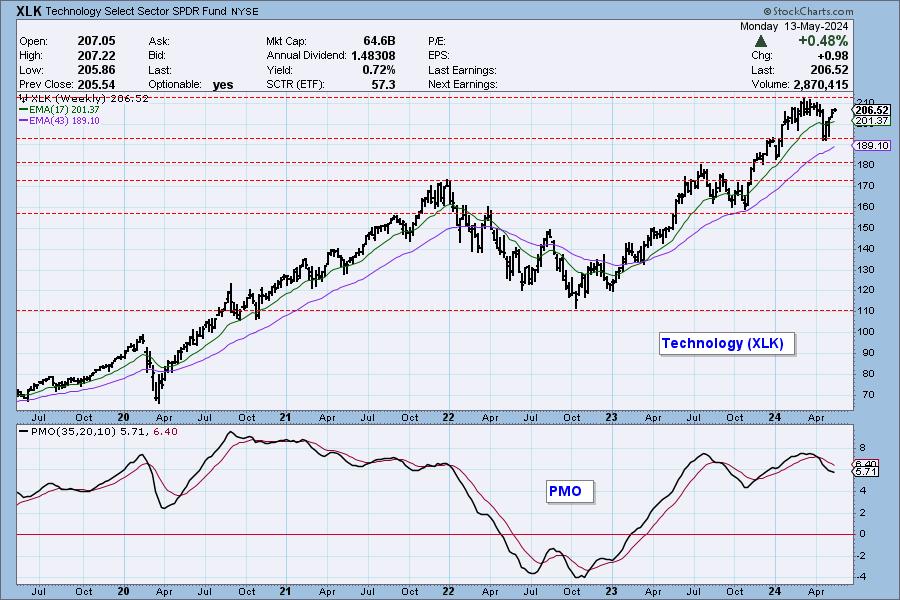Image resolution: width=900 pixels, height=600 pixels.
Task: Click the -4 label on the PMO axis
Action: [x=862, y=577]
